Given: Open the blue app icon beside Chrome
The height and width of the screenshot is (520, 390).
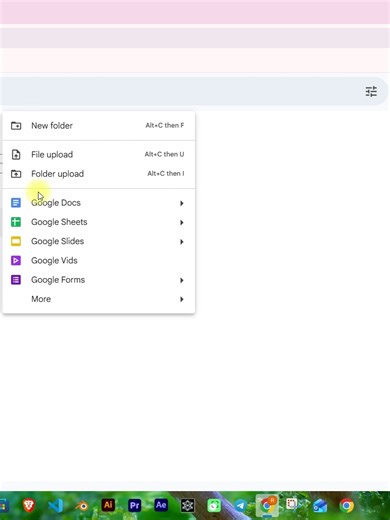Looking at the screenshot, I should point(320,506).
